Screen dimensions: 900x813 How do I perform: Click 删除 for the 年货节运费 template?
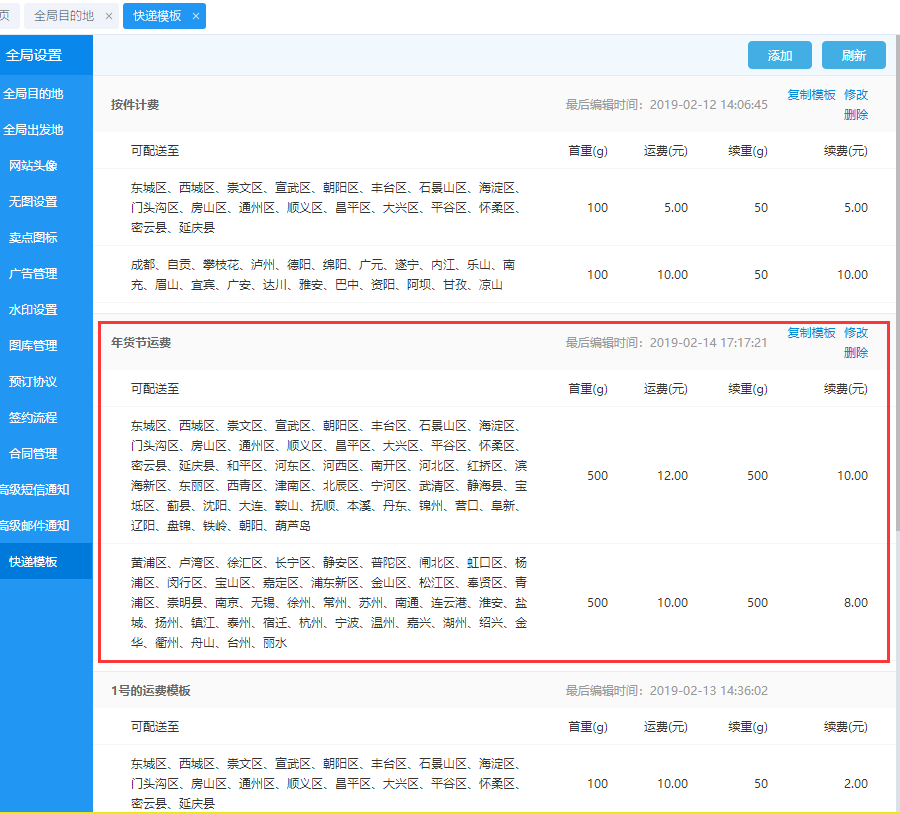pos(856,353)
